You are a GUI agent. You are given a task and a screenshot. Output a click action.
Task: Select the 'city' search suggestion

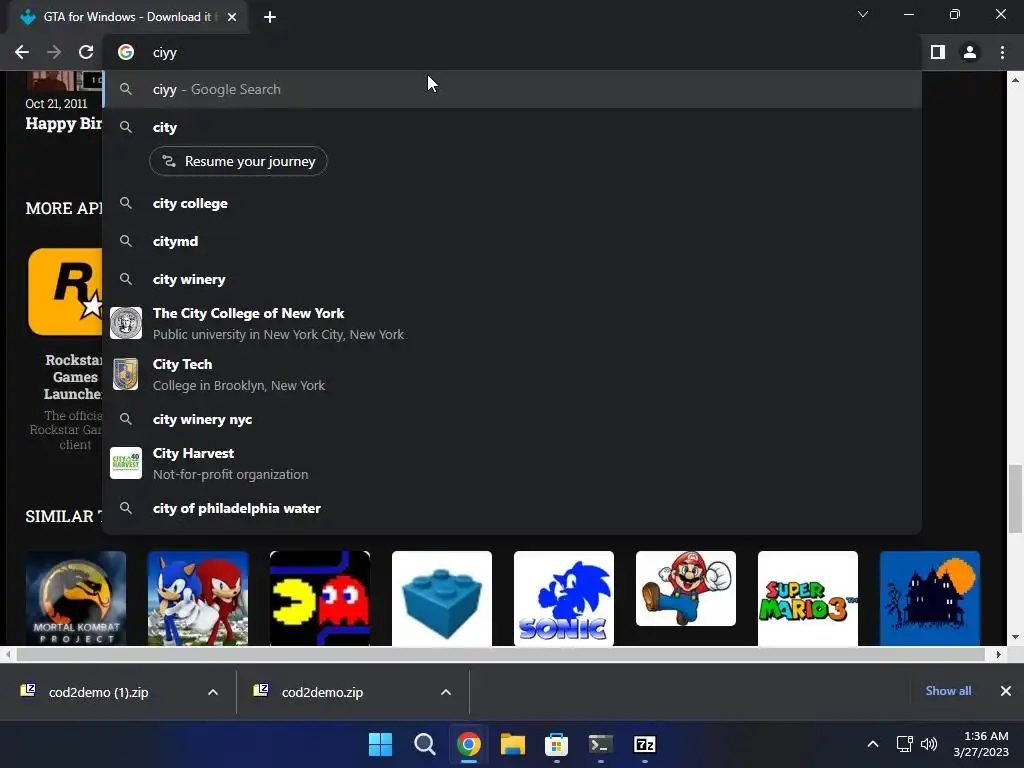coord(512,127)
